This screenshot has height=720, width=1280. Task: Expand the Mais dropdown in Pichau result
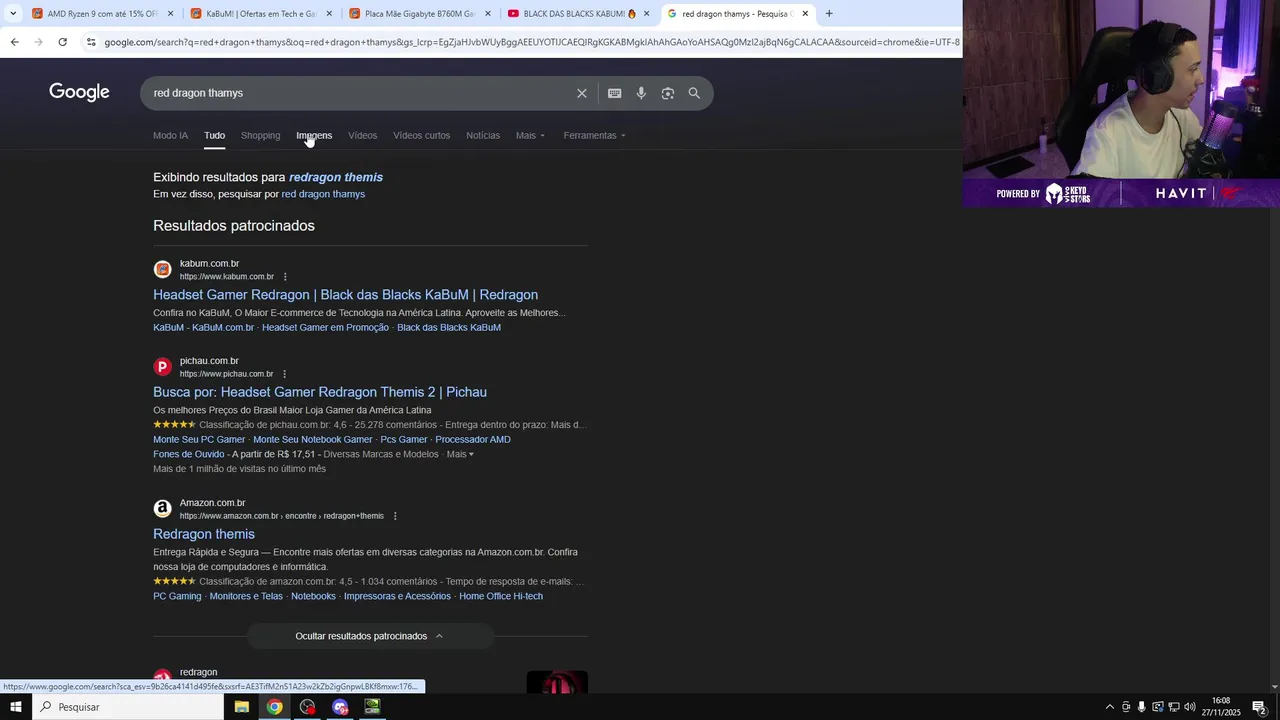pyautogui.click(x=460, y=454)
